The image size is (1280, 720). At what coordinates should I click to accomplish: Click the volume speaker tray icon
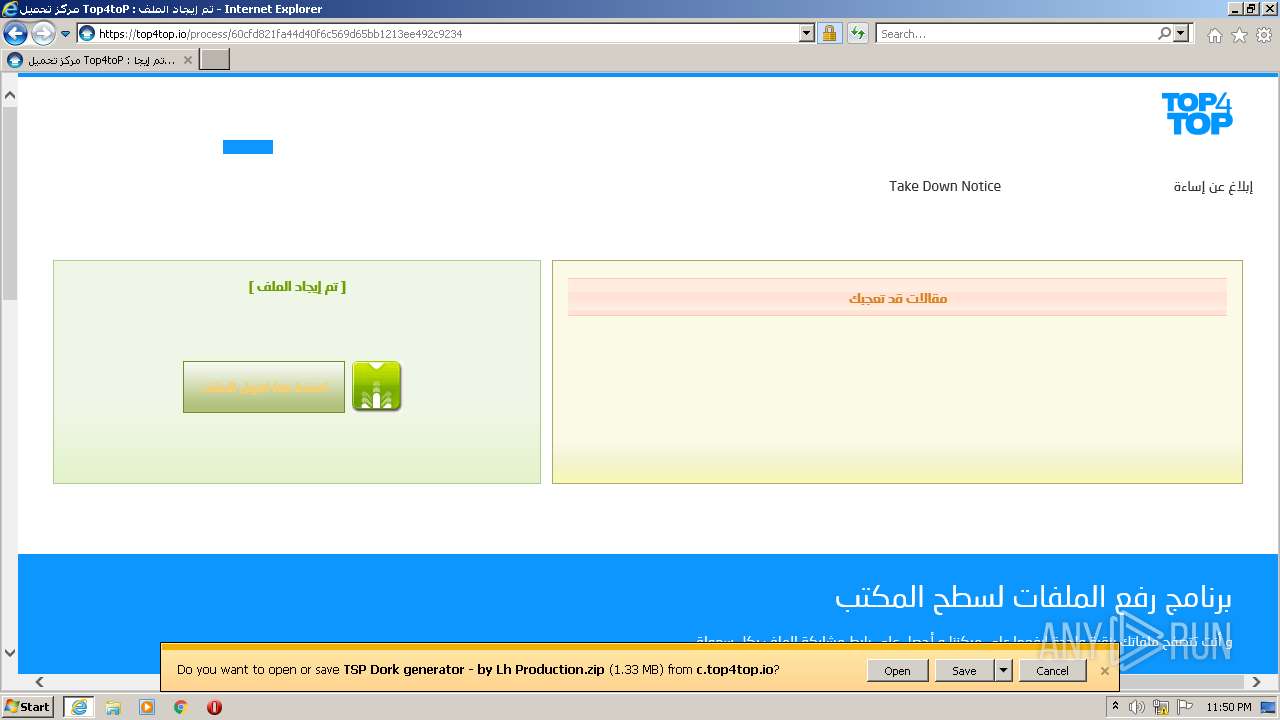pyautogui.click(x=1138, y=707)
